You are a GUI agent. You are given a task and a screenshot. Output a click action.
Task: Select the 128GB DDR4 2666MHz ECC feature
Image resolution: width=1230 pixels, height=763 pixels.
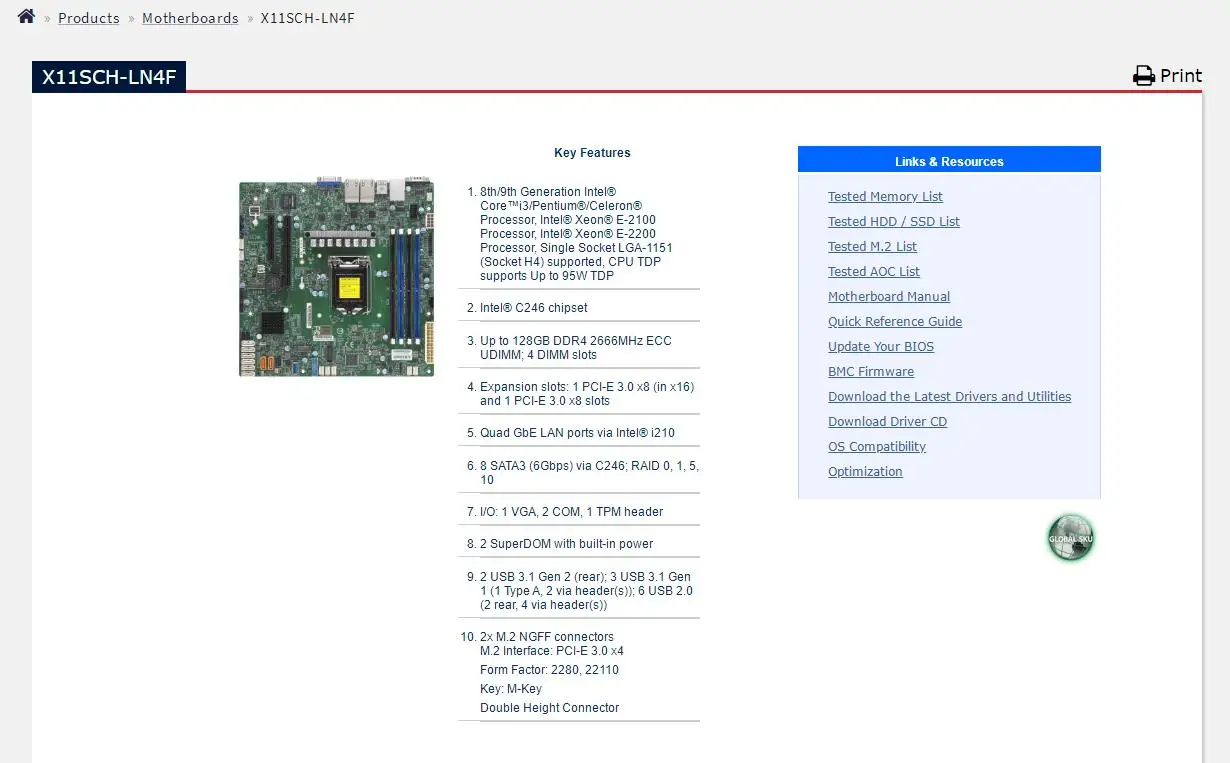576,348
